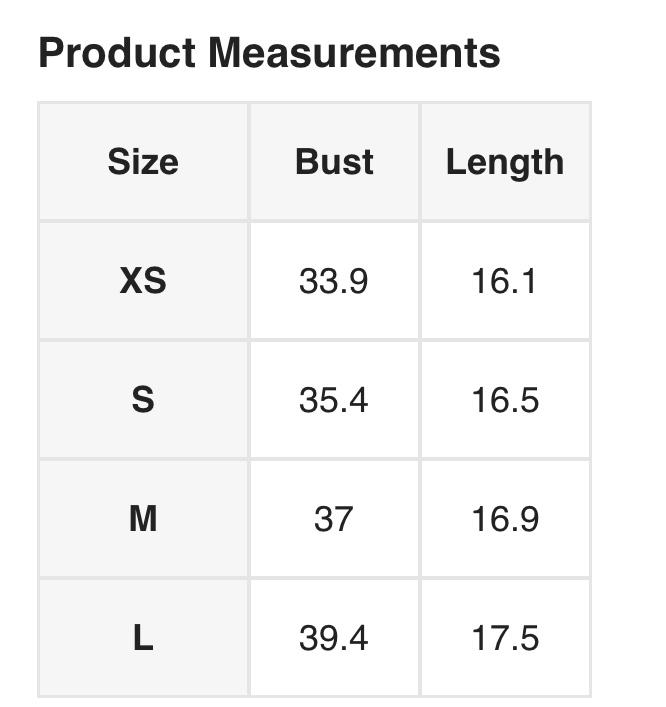Screen dimensions: 666x707
Task: Click the word "Measurements" in the heading
Action: tap(354, 53)
